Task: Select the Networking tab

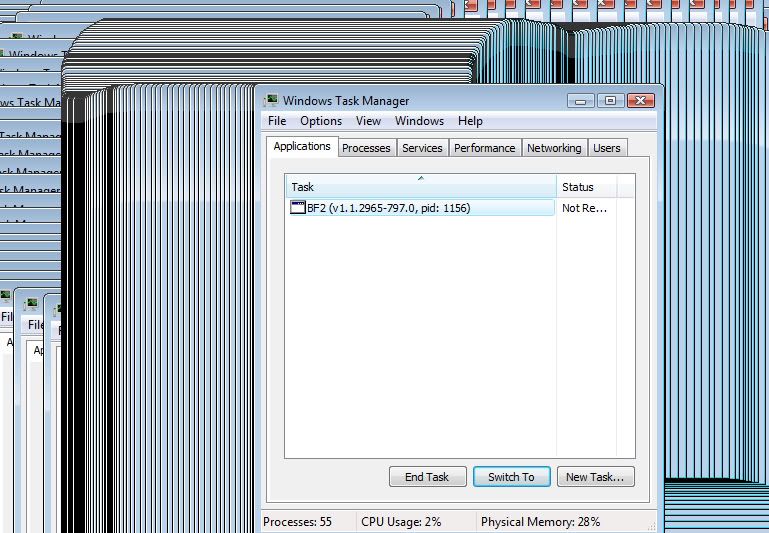Action: 554,148
